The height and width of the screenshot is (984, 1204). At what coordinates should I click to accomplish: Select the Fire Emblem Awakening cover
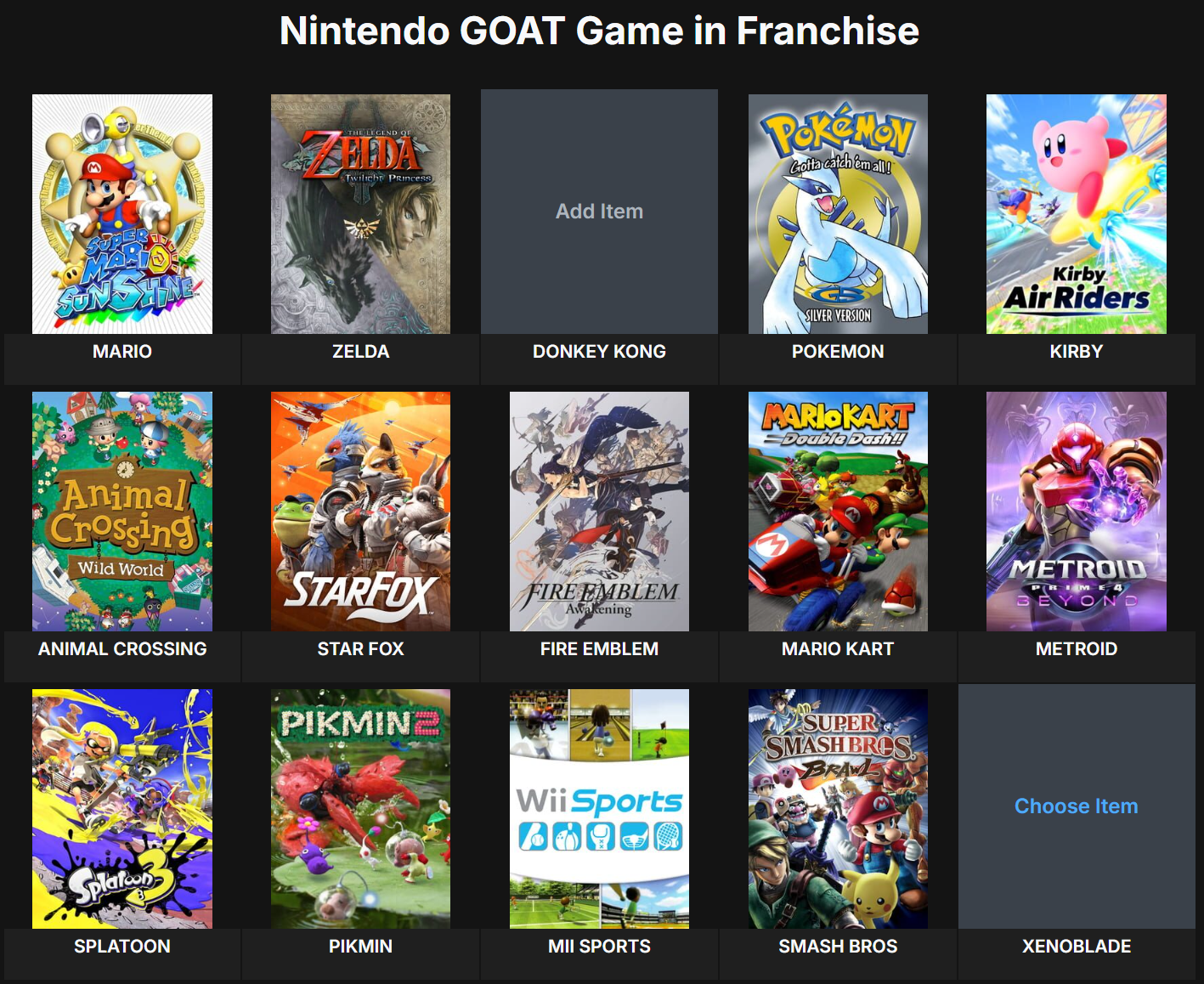pos(599,512)
